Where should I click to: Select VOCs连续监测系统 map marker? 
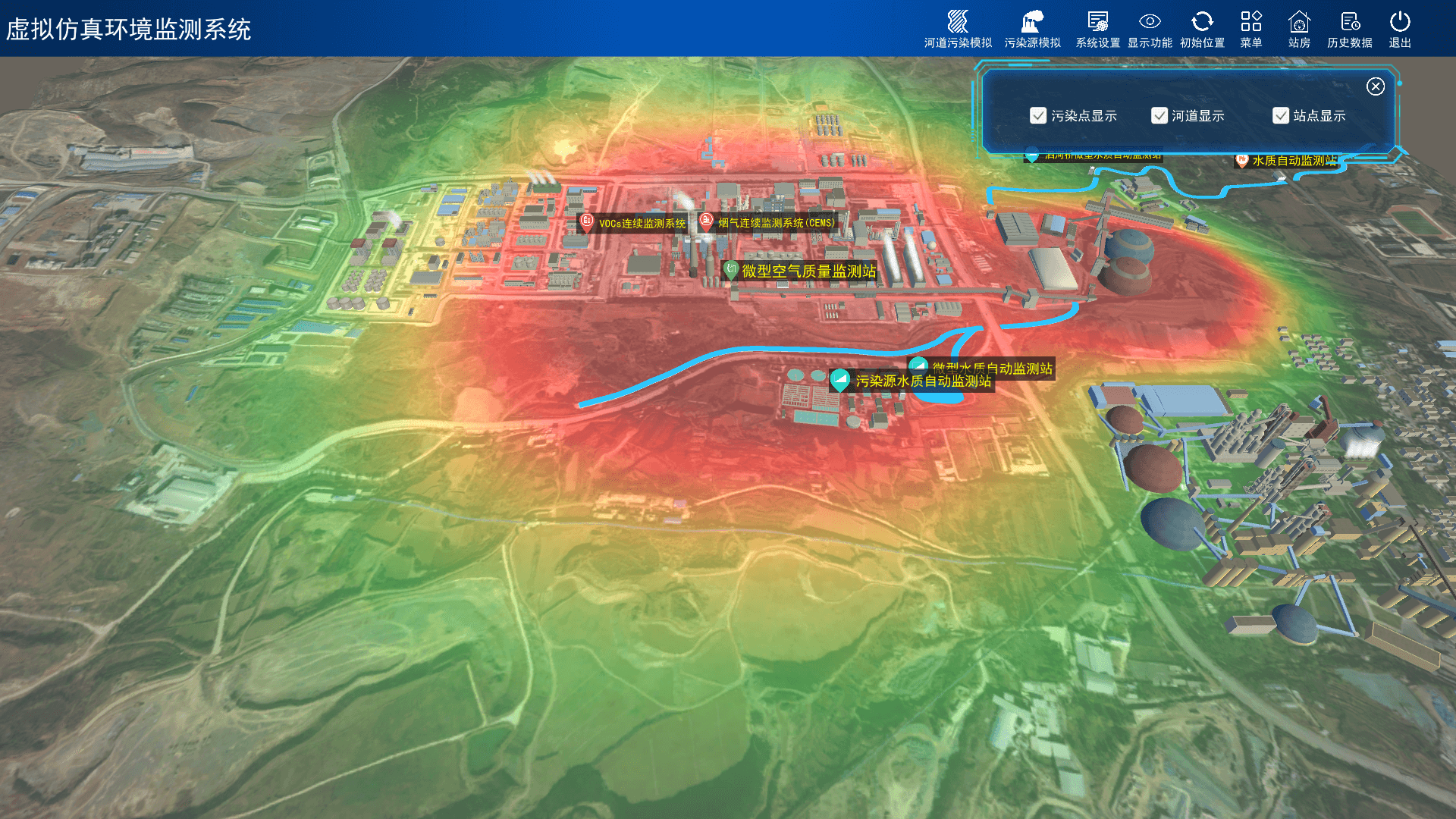pos(586,221)
